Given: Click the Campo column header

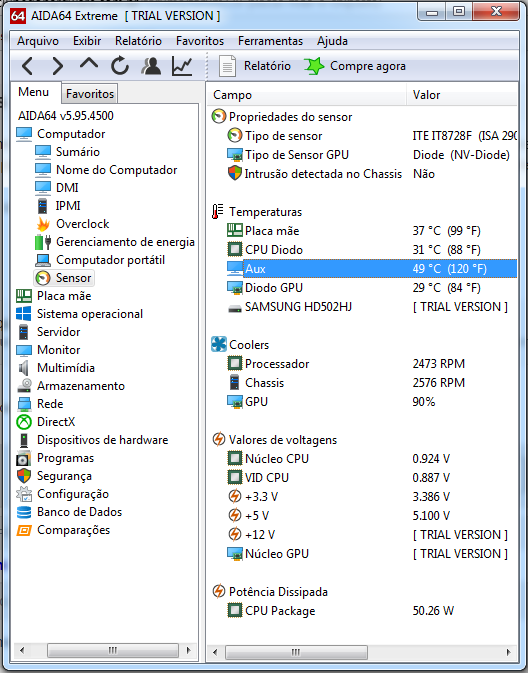Looking at the screenshot, I should tap(306, 95).
